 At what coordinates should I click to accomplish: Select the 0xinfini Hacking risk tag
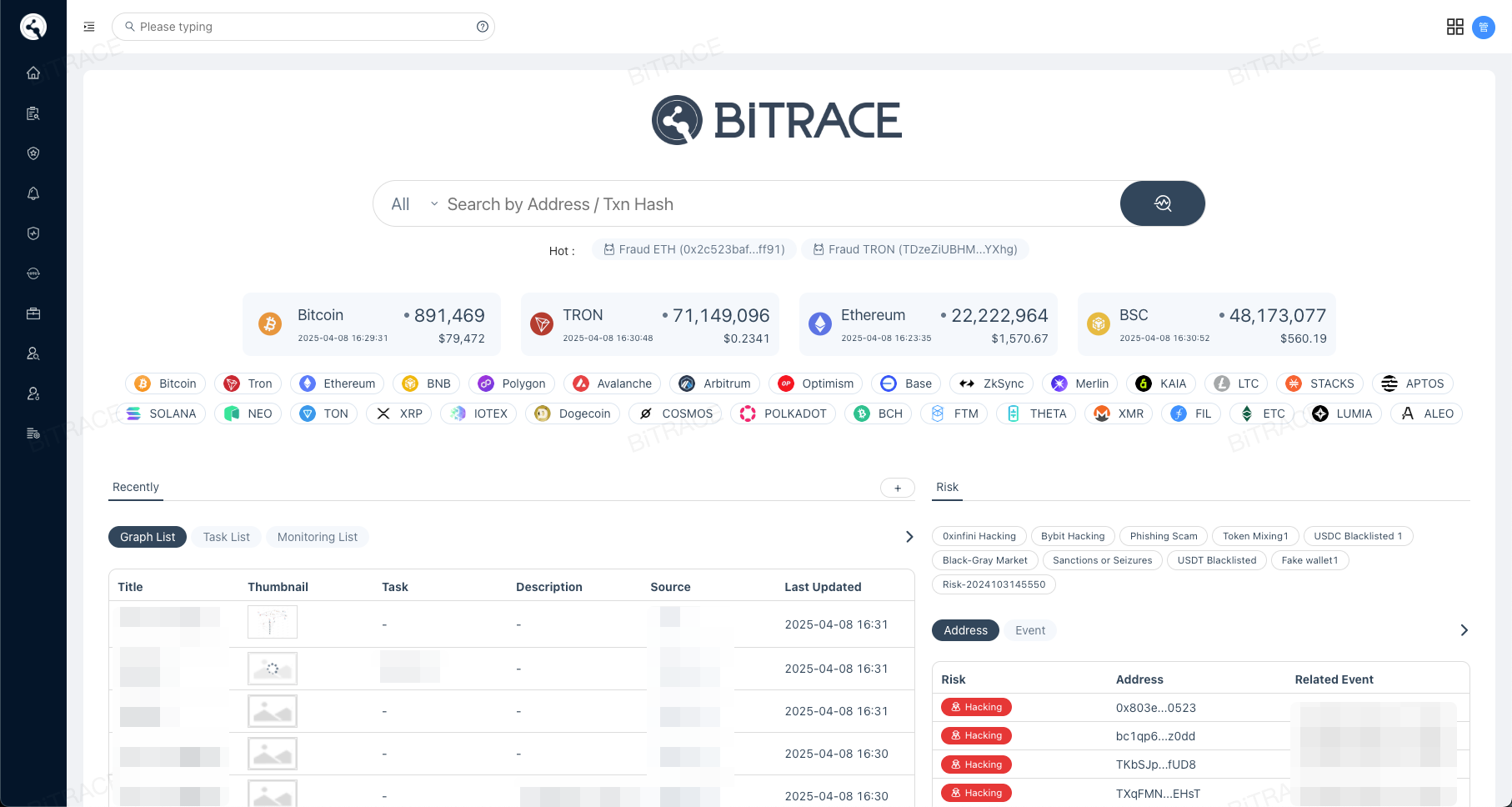[979, 536]
